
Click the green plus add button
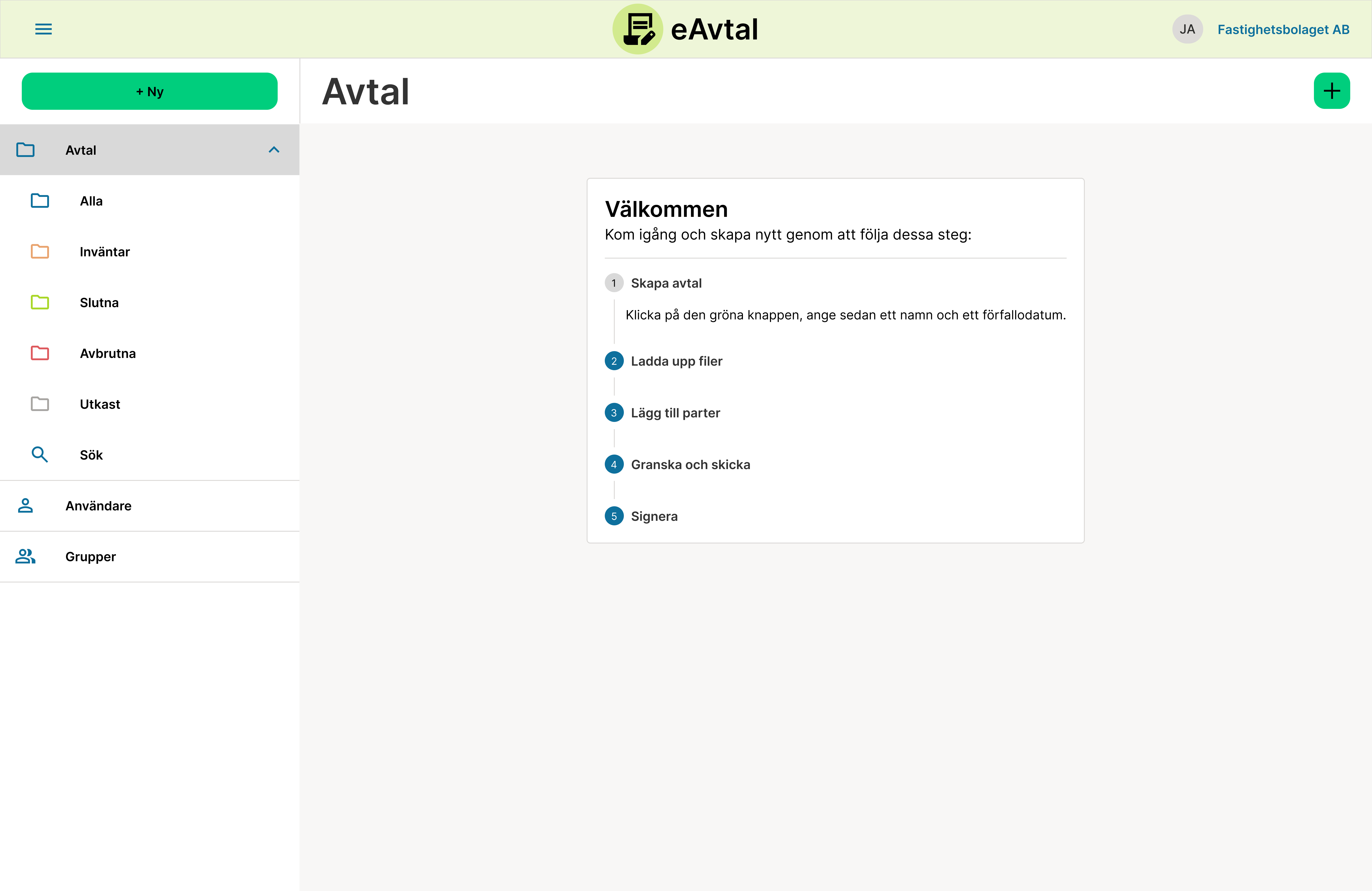click(x=1332, y=91)
